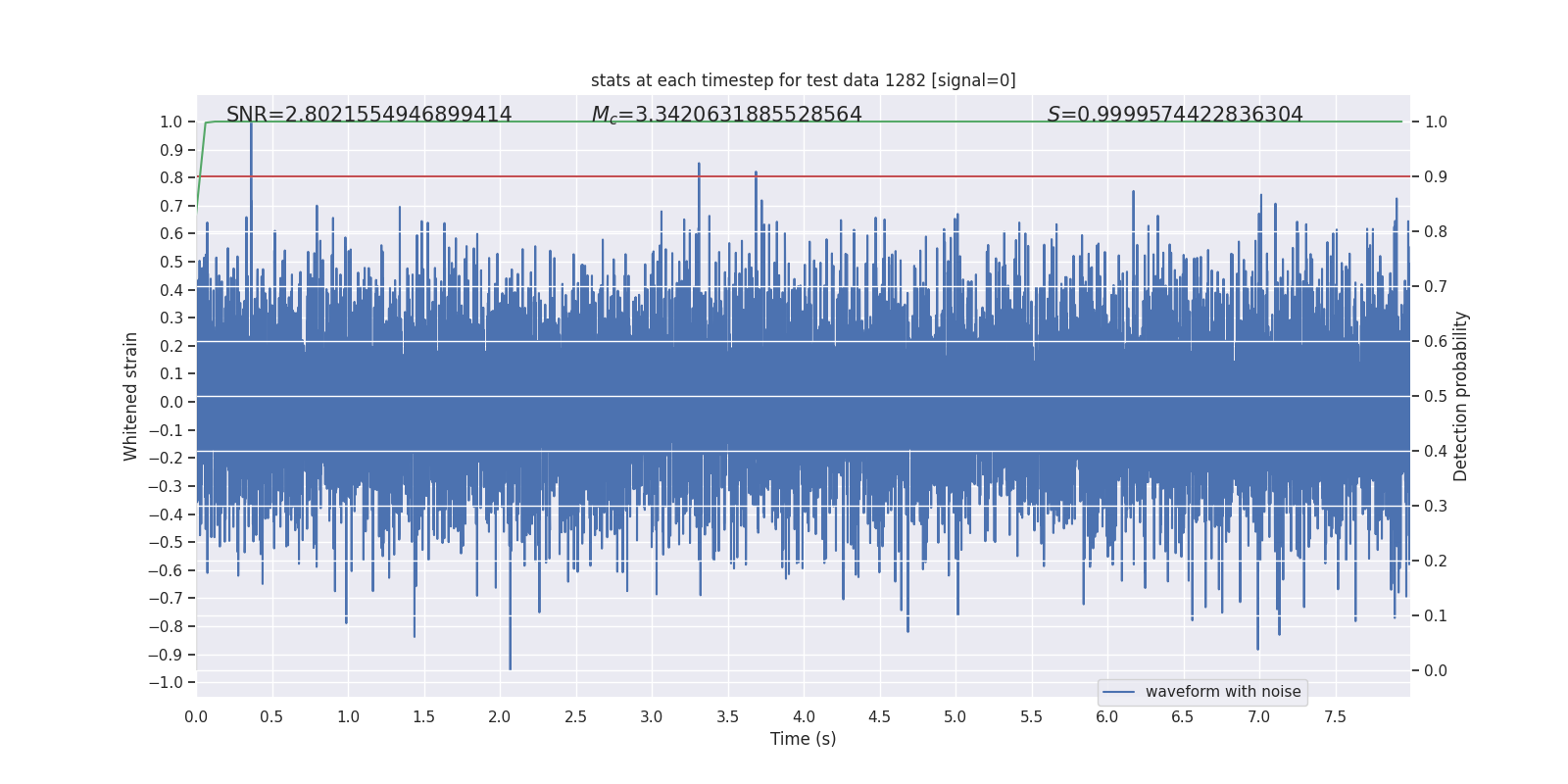The width and height of the screenshot is (1568, 784).
Task: Click the 0.0 tick on time axis
Action: [196, 716]
